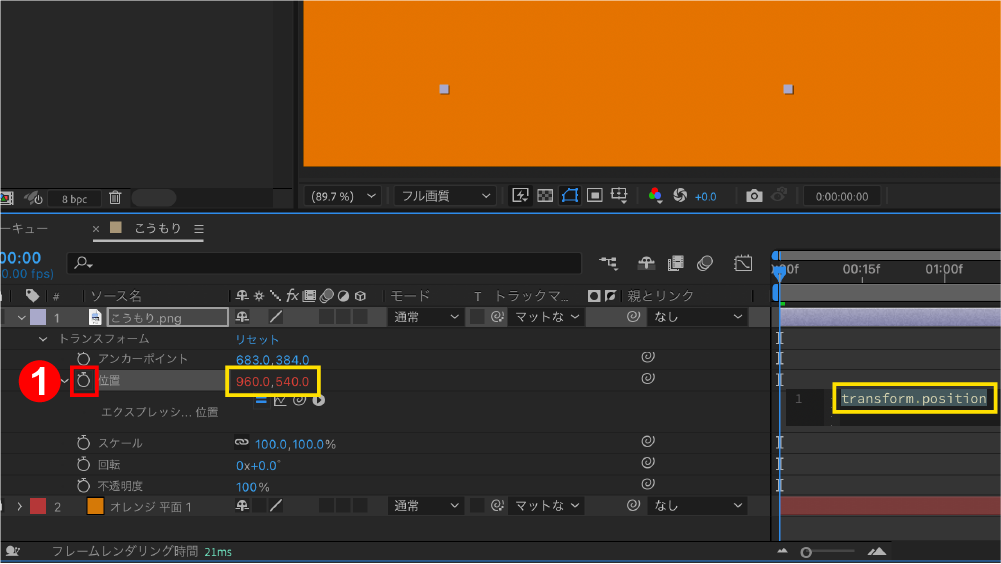The height and width of the screenshot is (564, 1001).
Task: Open expression language menu play icon
Action: click(319, 400)
